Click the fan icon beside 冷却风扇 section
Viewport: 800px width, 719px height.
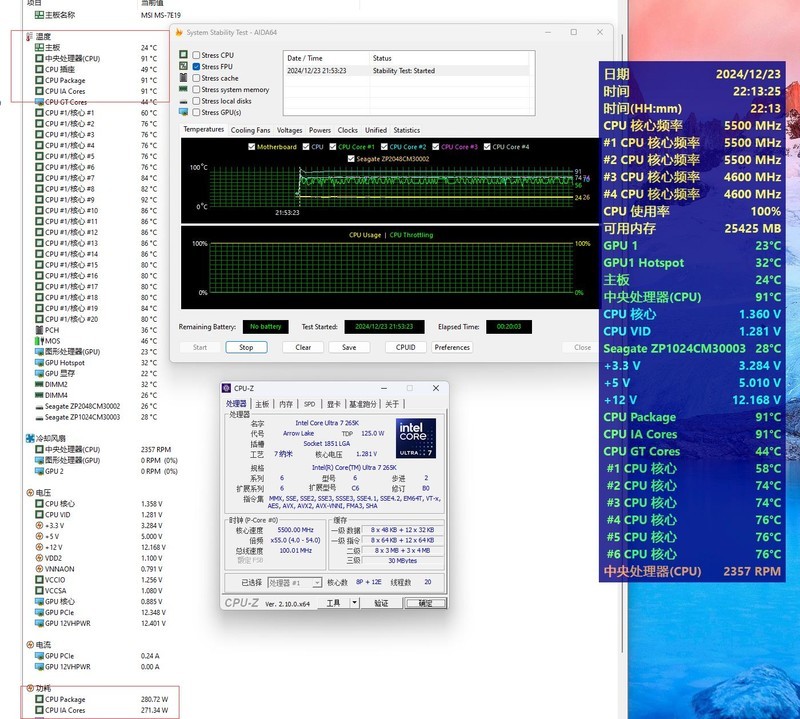(29, 438)
